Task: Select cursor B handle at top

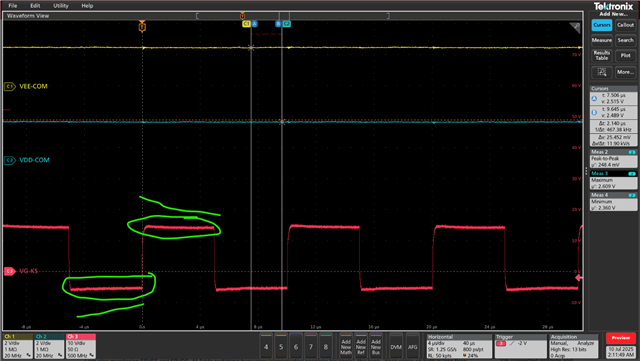Action: [278, 24]
